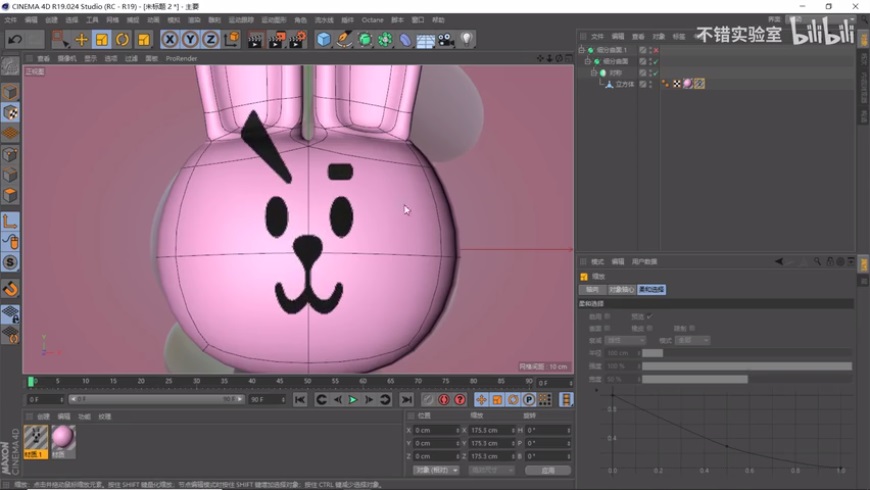Select the Polygons mode icon

10,195
